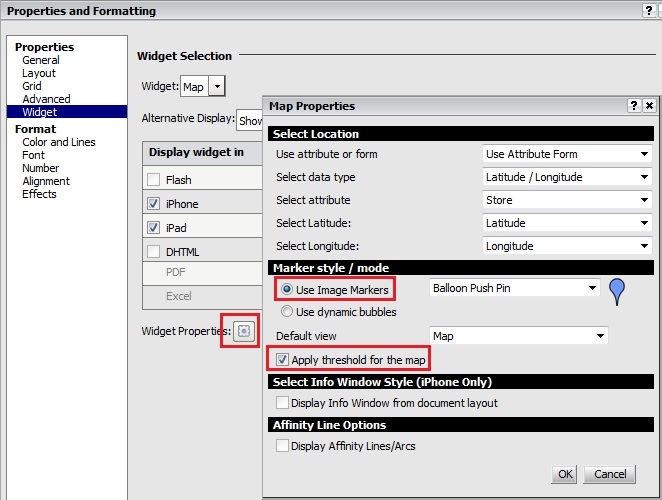The width and height of the screenshot is (662, 500).
Task: Open the Widget Map dropdown arrow
Action: coord(217,87)
